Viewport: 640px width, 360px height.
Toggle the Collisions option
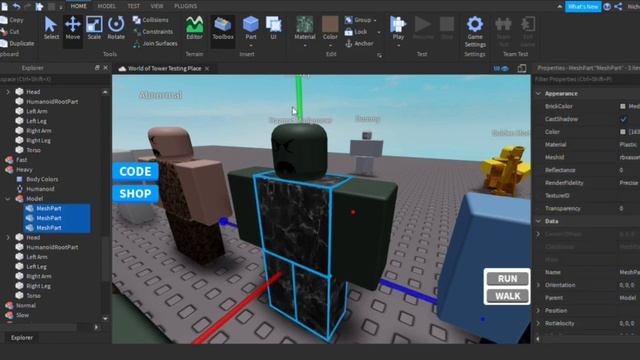tap(151, 20)
